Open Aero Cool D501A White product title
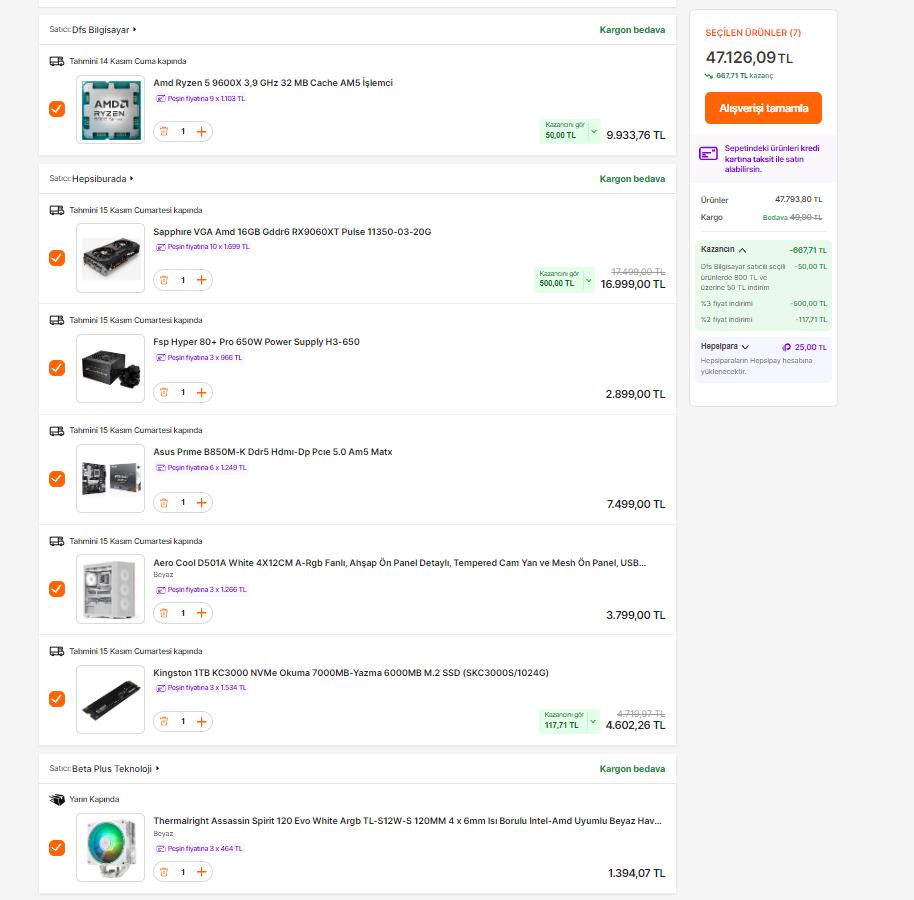This screenshot has width=914, height=900. click(x=399, y=563)
